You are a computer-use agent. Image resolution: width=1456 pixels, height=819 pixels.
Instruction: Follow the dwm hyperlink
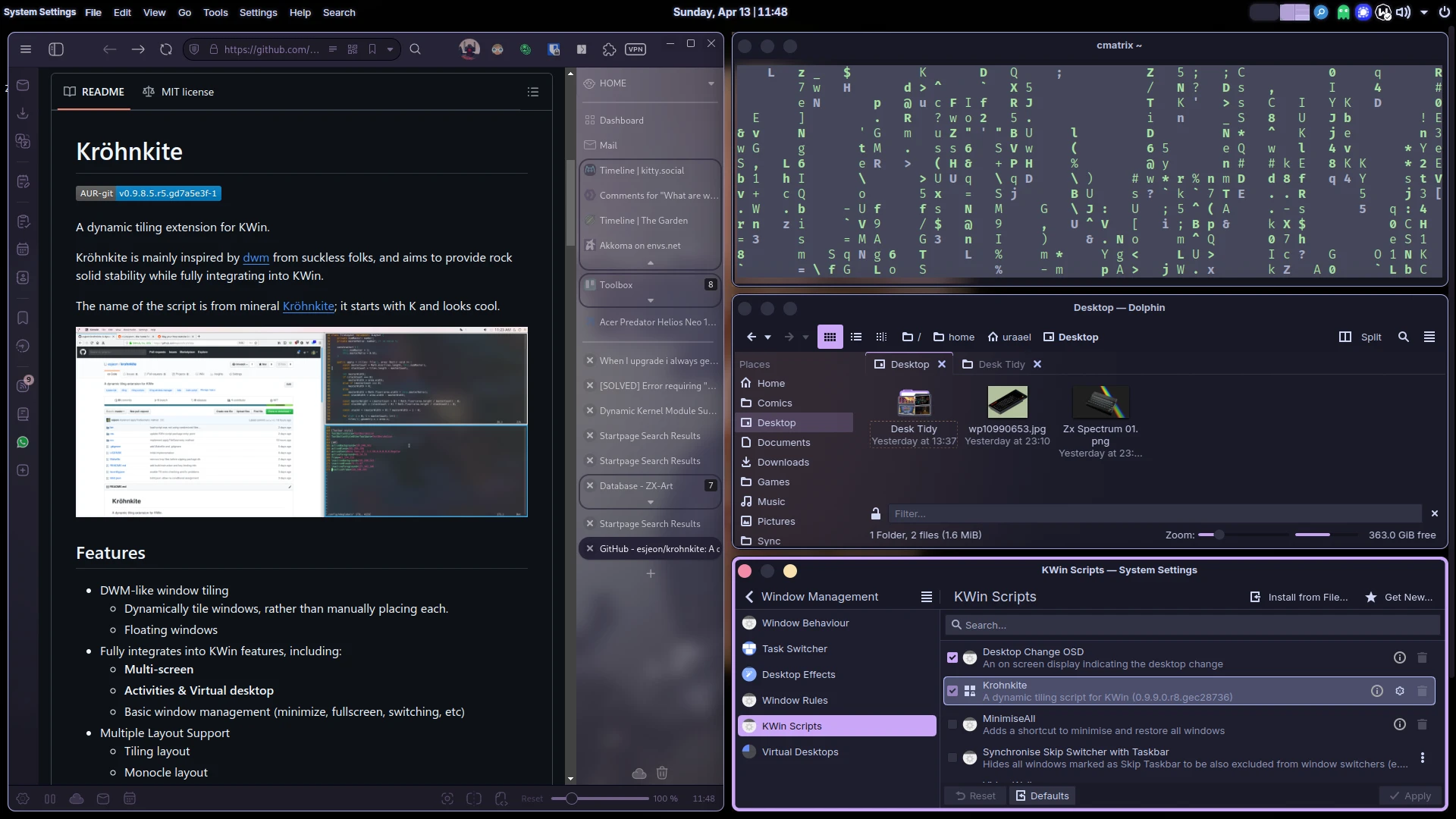[x=256, y=258]
